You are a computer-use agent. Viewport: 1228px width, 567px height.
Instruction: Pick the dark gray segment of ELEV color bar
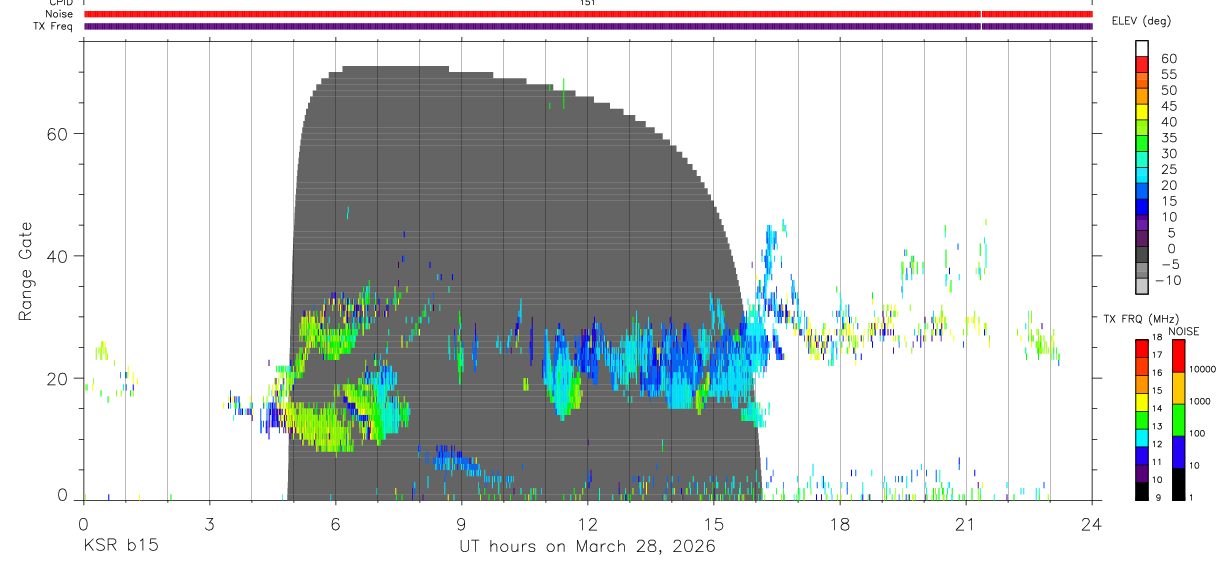coord(1142,256)
